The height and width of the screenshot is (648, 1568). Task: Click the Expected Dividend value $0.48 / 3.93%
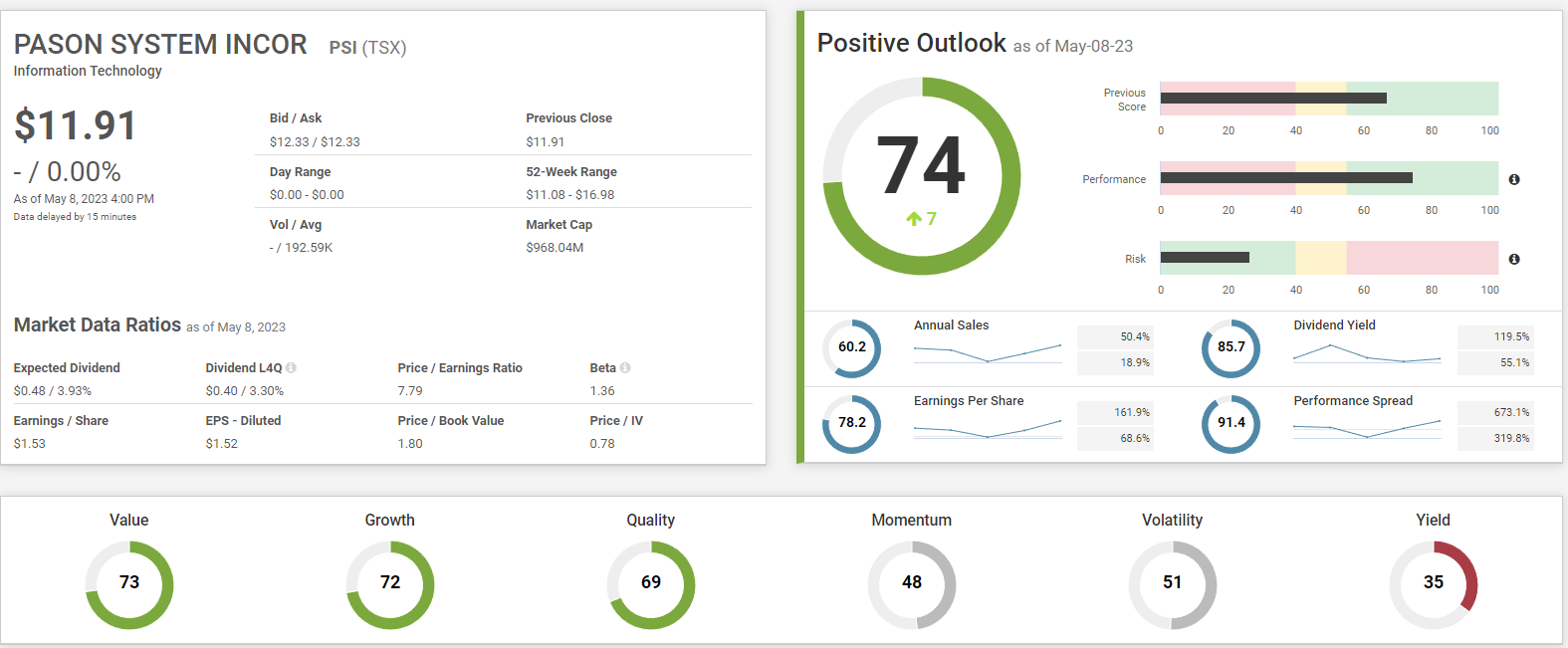click(x=52, y=391)
